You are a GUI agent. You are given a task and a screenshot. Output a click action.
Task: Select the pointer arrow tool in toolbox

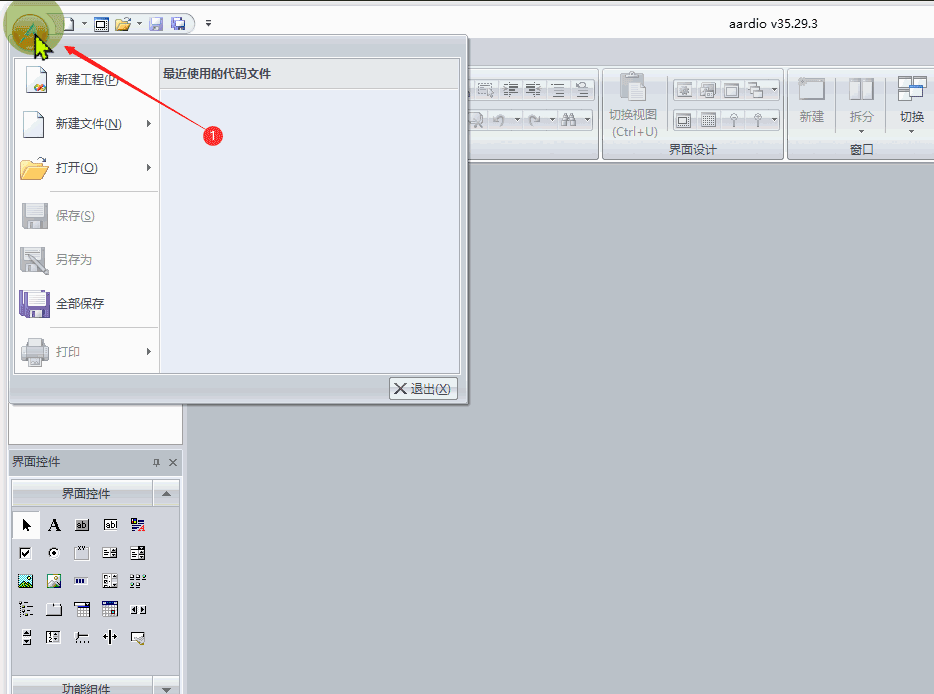click(x=26, y=525)
